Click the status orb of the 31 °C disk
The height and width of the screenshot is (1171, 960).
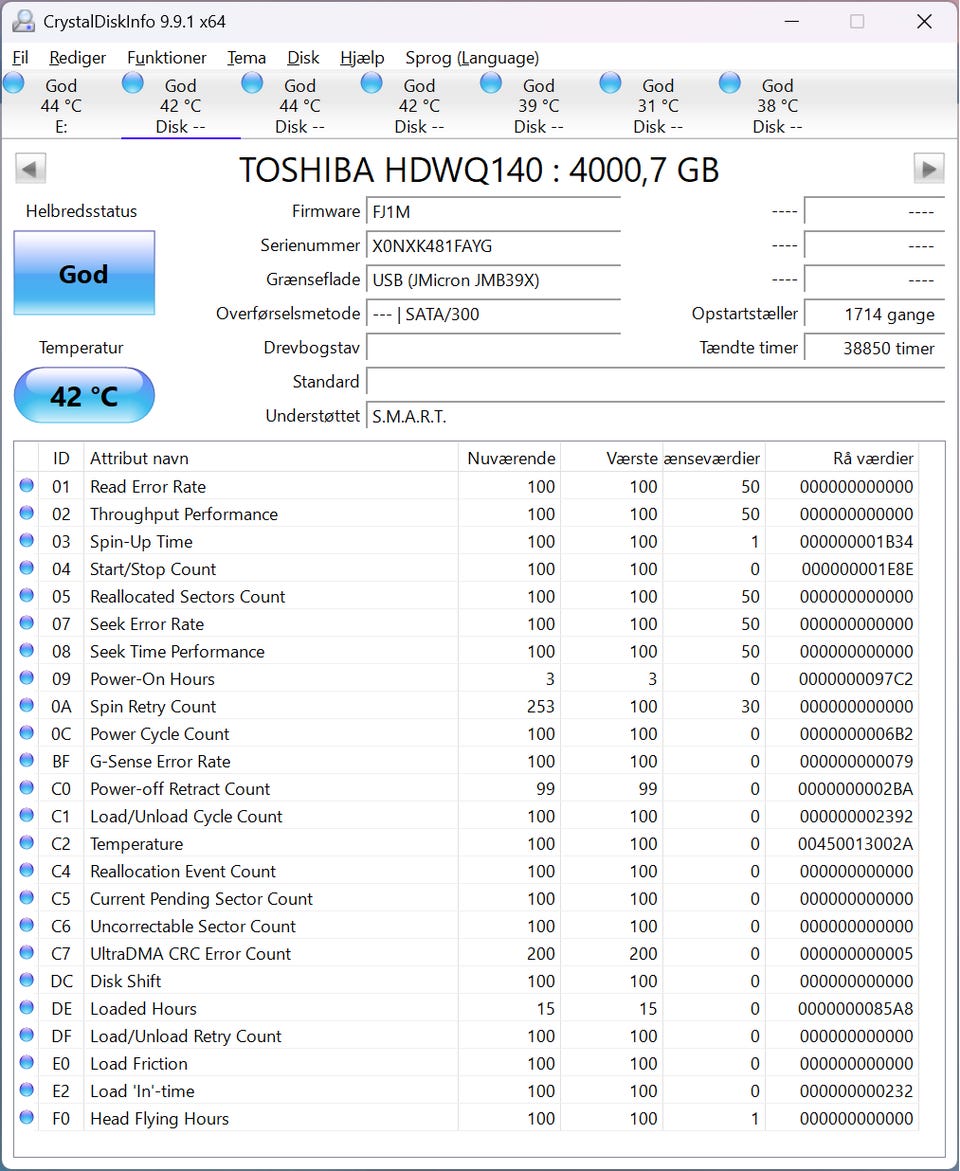610,83
